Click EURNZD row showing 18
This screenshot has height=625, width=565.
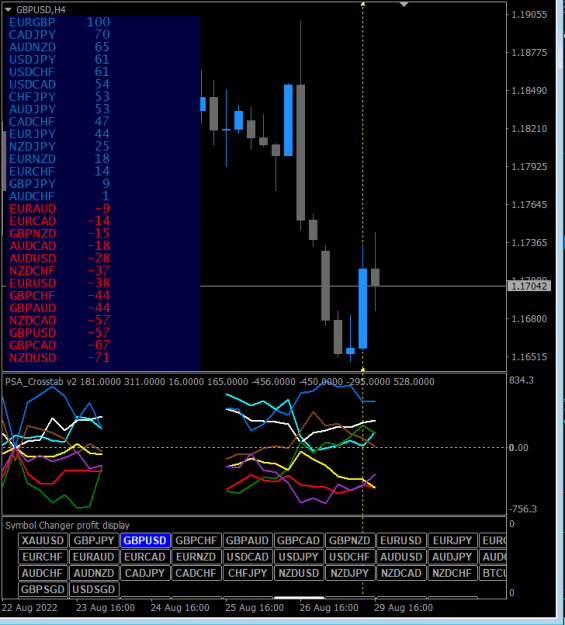point(59,159)
